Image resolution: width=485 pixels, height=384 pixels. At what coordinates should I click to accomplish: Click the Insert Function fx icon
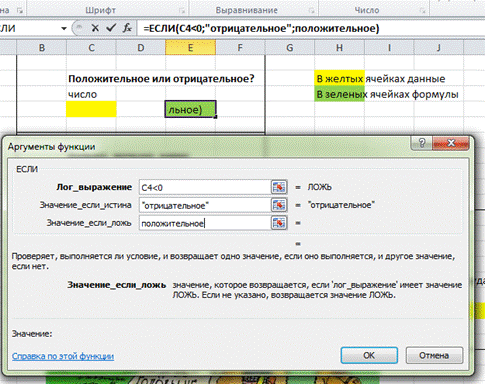point(127,28)
